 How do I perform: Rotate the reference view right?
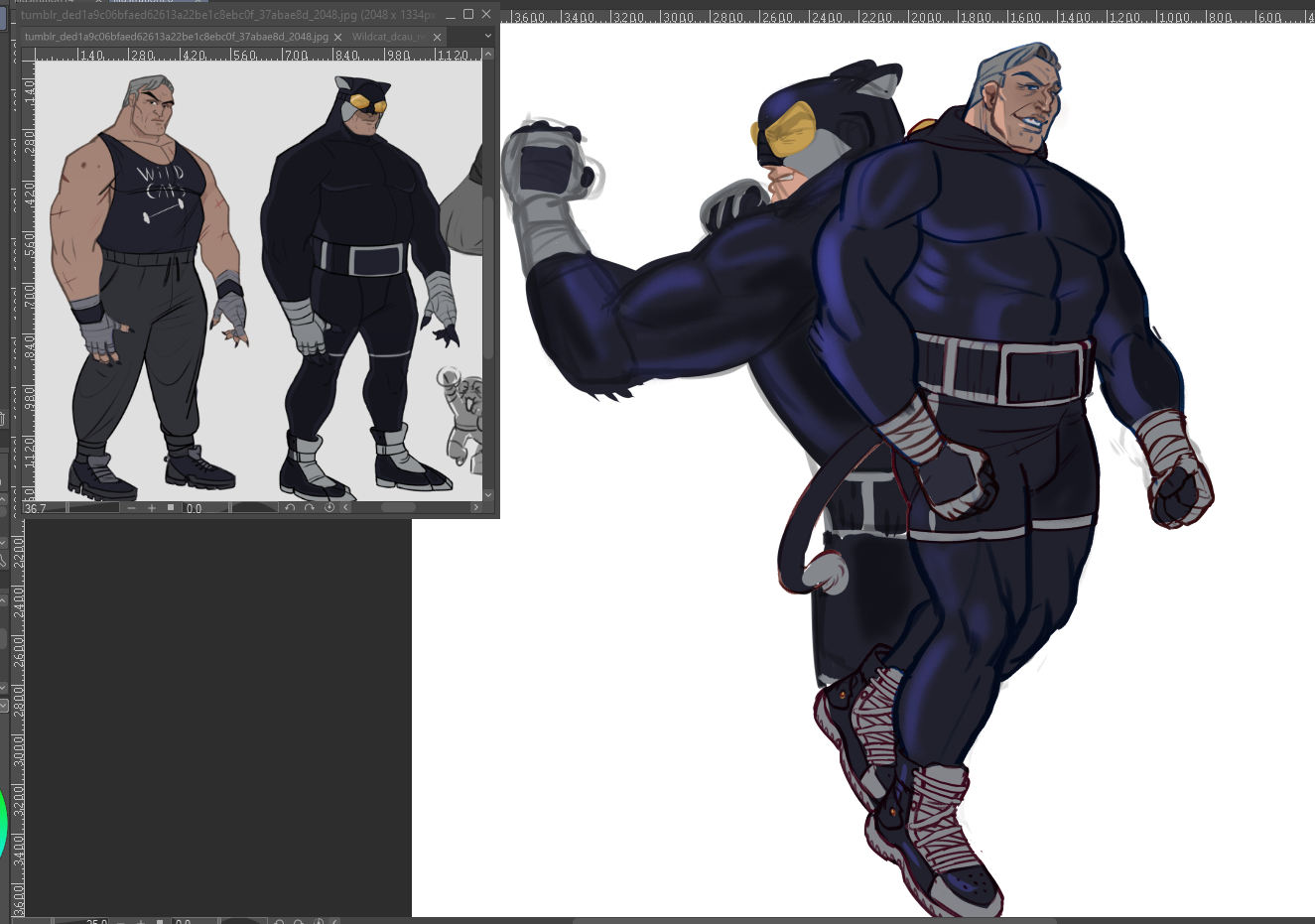click(310, 508)
